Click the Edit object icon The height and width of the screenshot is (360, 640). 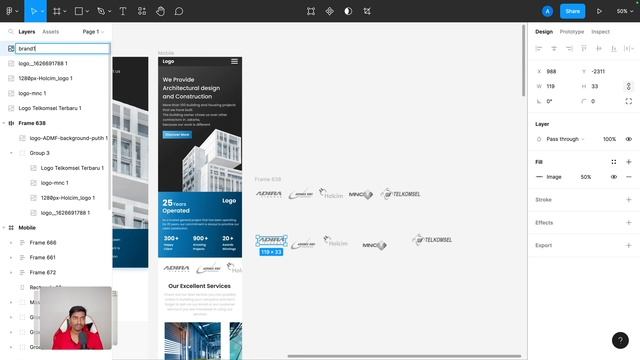pyautogui.click(x=311, y=11)
